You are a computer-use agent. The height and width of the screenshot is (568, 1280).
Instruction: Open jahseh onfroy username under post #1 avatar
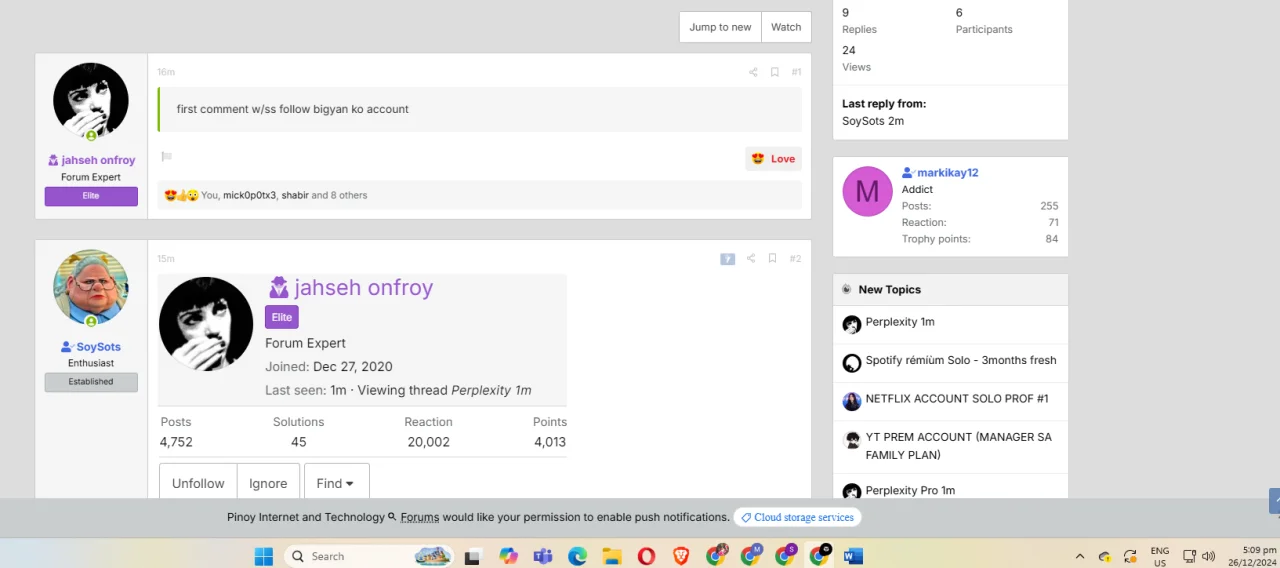point(98,160)
